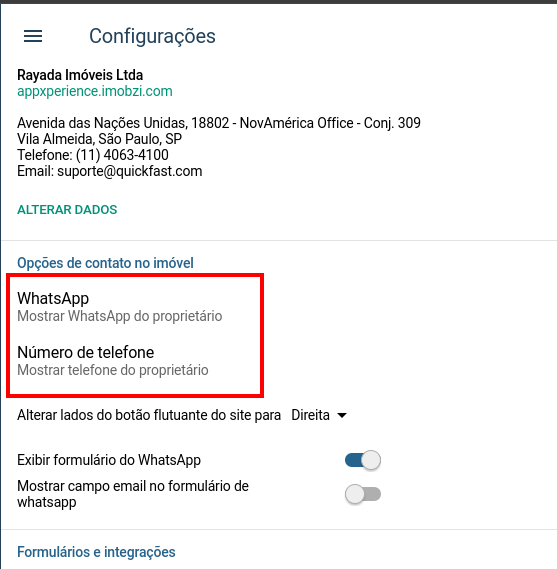Click the Exibir formulário do WhatsApp label
Screen dimensions: 557x569
(x=109, y=460)
